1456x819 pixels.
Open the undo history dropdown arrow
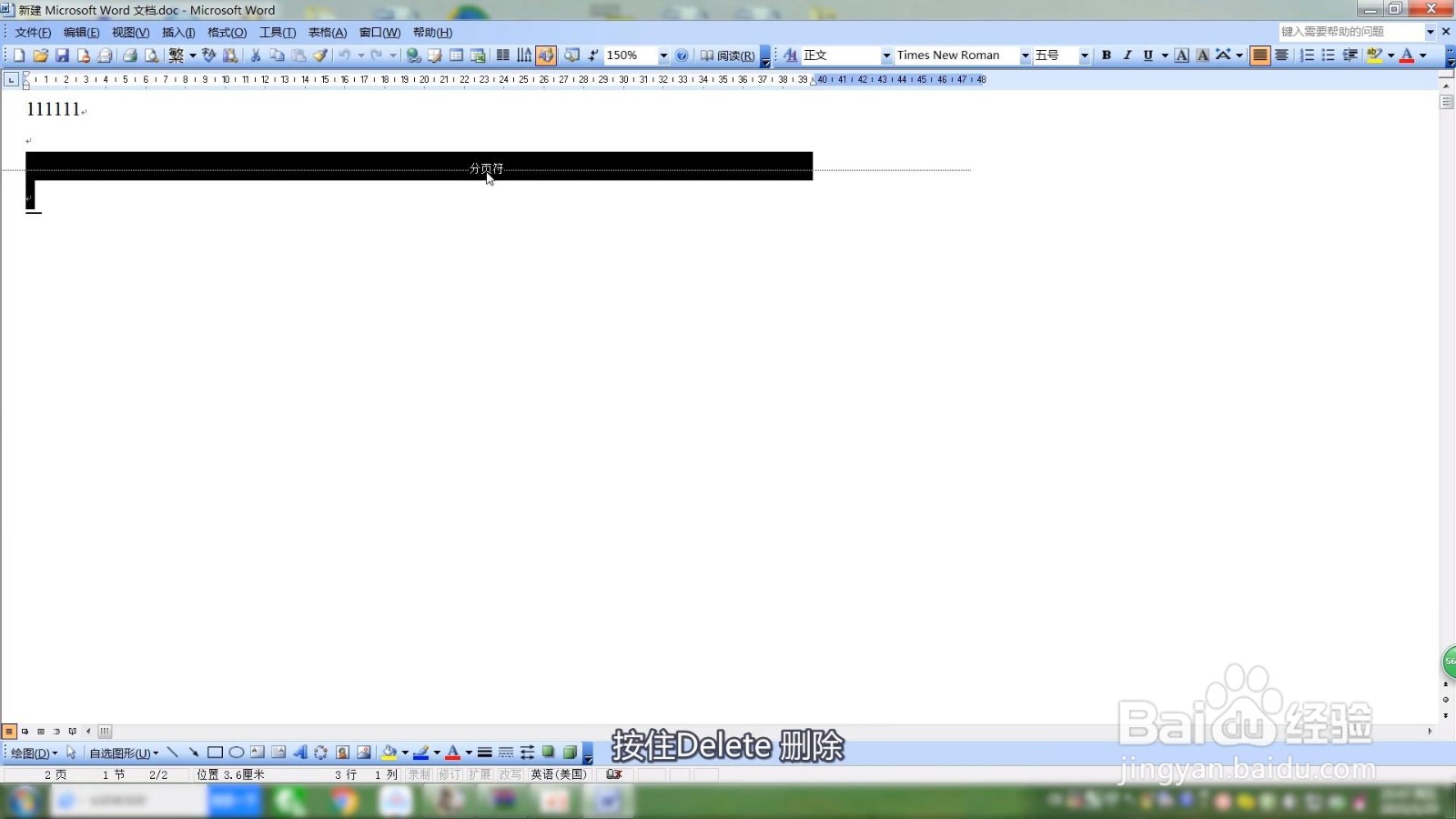tap(361, 56)
